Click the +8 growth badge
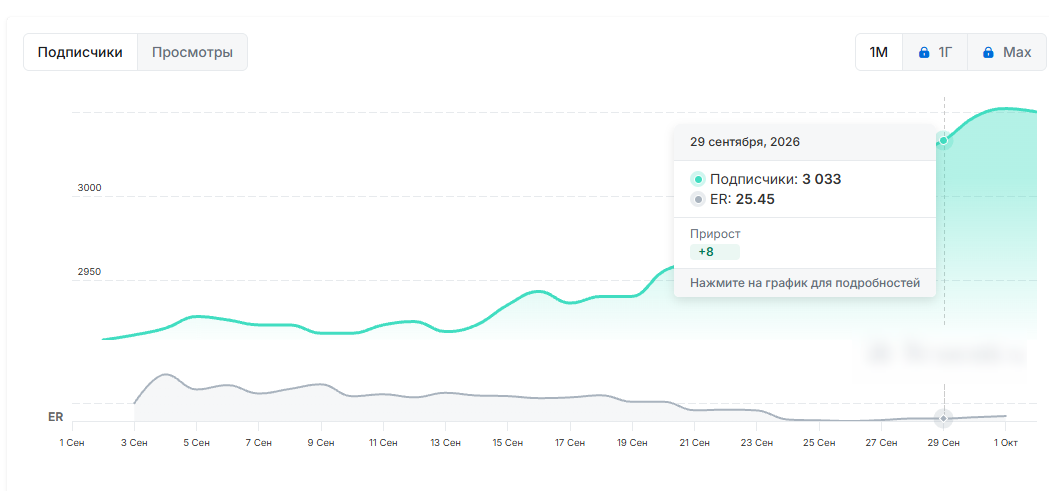 click(714, 252)
